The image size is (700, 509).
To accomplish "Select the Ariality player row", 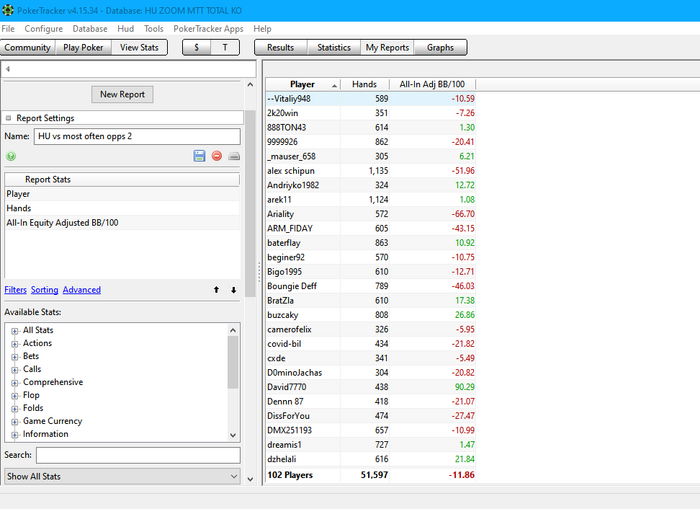I will (371, 214).
